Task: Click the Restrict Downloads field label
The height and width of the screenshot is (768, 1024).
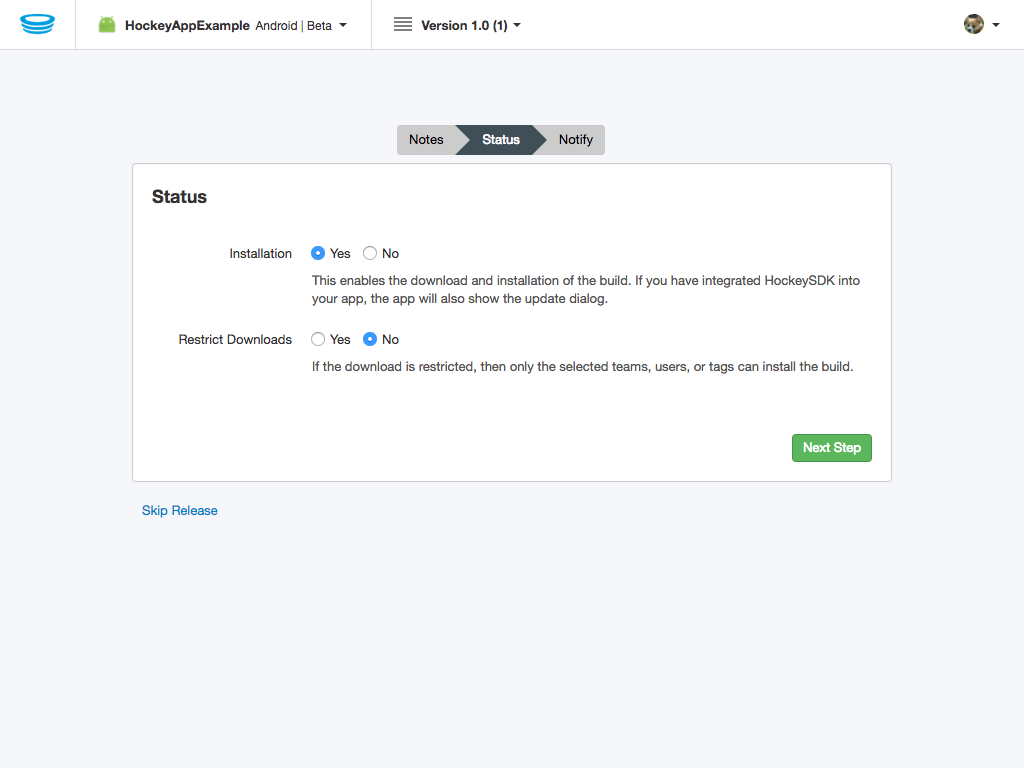Action: click(235, 340)
